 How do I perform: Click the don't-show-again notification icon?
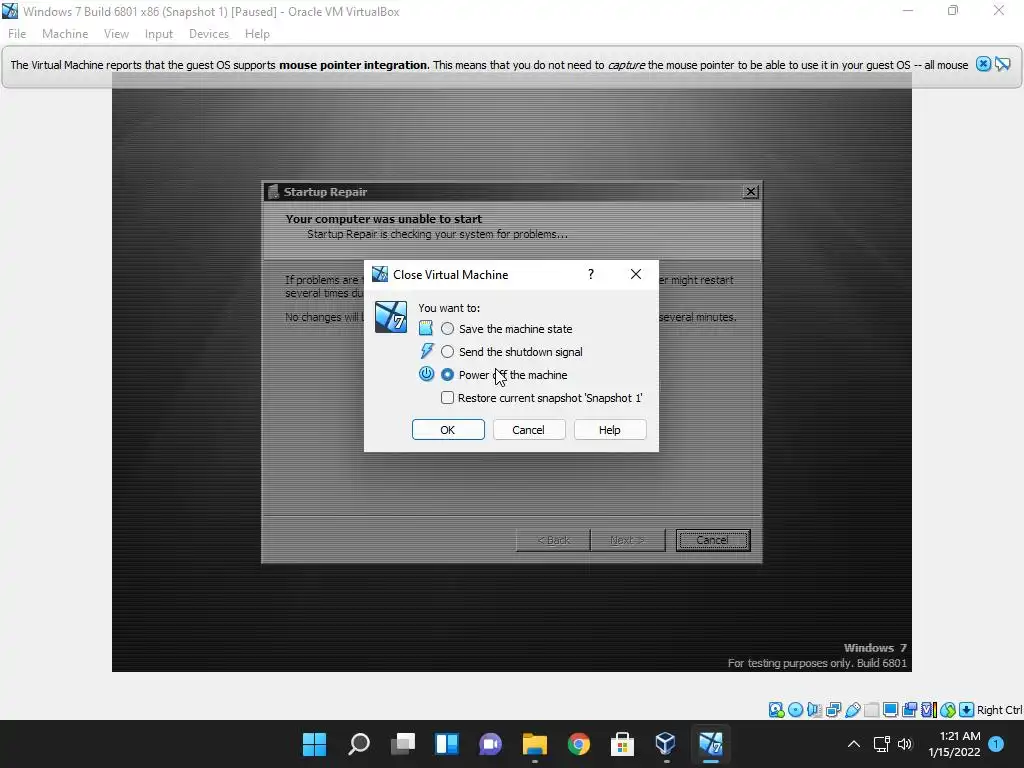(1003, 64)
